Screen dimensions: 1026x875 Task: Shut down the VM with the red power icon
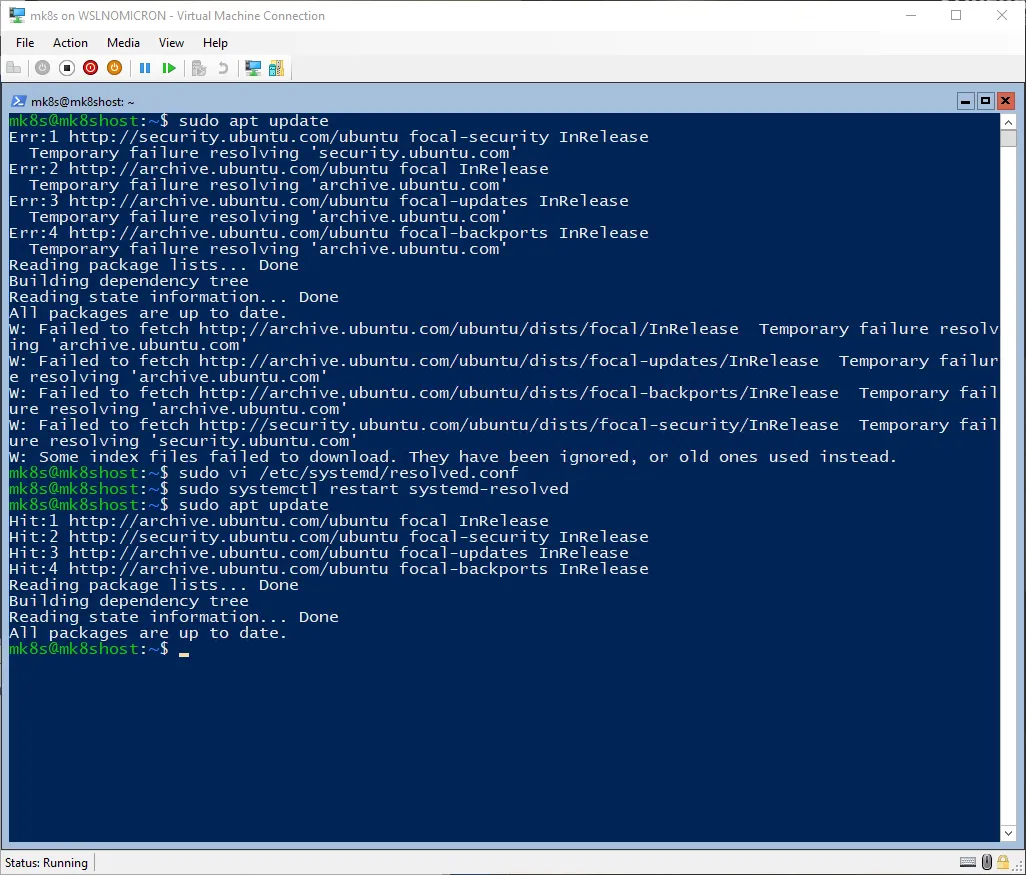(x=91, y=68)
